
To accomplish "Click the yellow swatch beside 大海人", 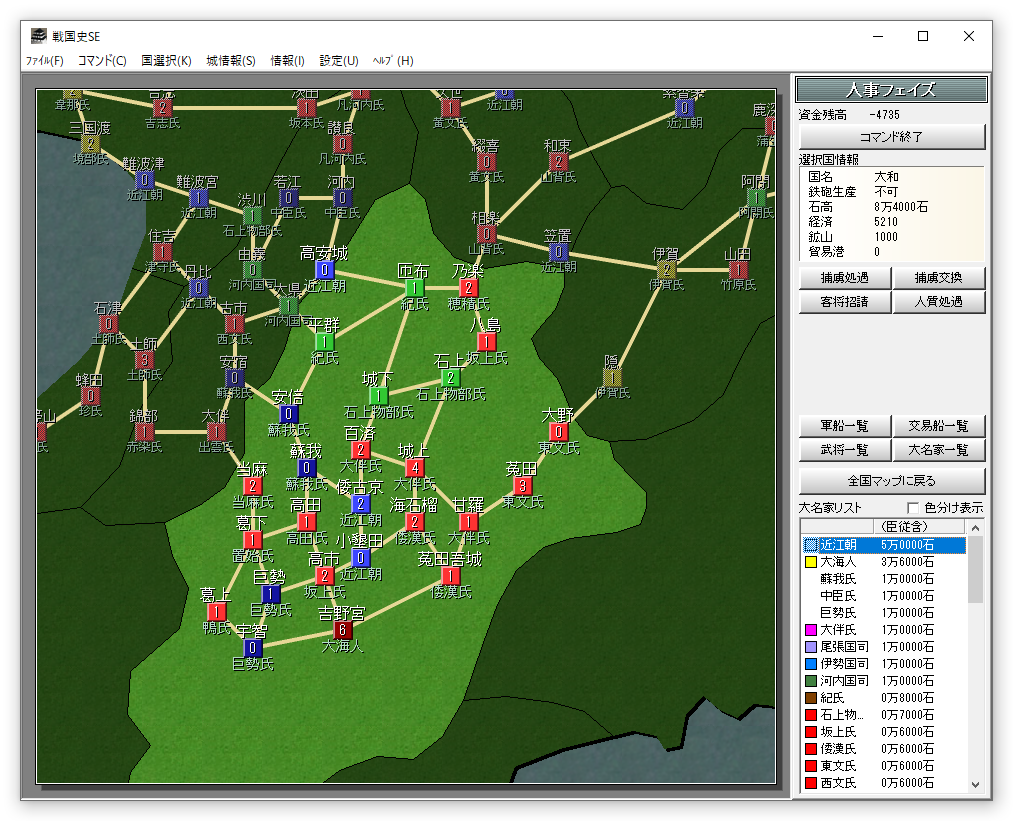I will click(811, 562).
